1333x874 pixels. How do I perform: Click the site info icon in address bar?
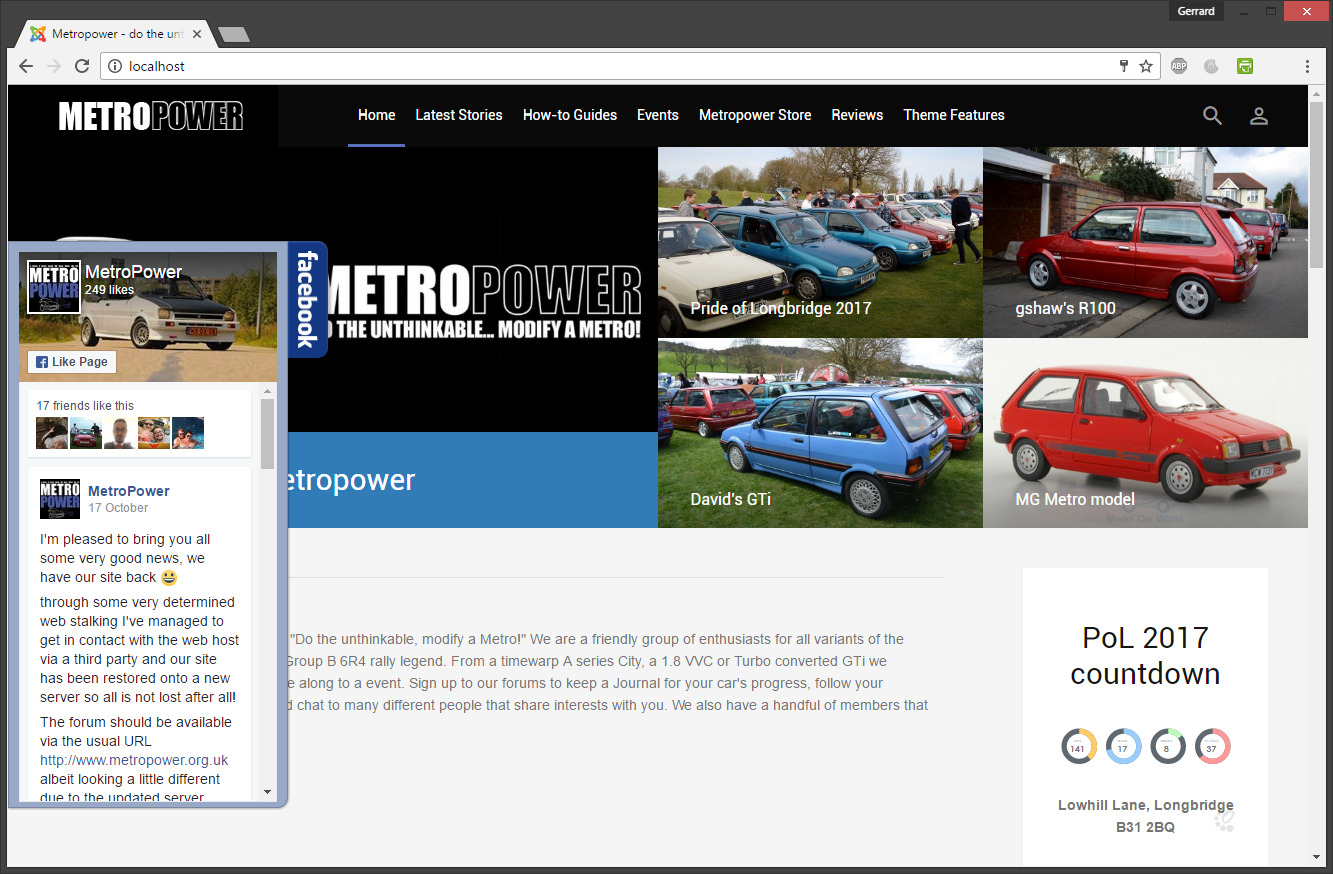[x=115, y=66]
